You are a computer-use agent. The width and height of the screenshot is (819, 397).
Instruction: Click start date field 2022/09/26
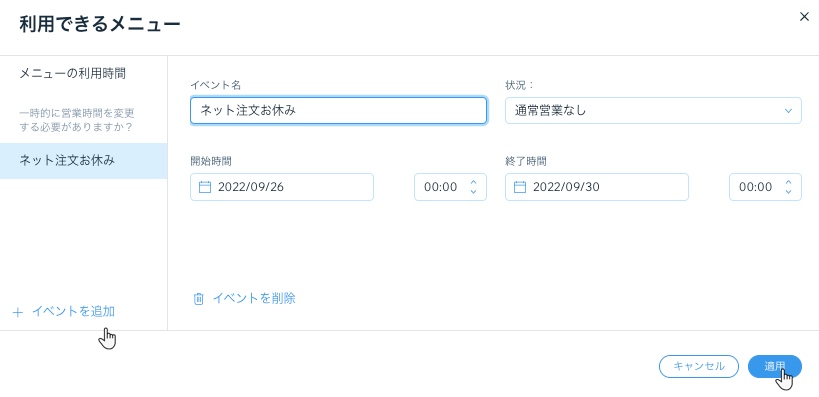[282, 187]
